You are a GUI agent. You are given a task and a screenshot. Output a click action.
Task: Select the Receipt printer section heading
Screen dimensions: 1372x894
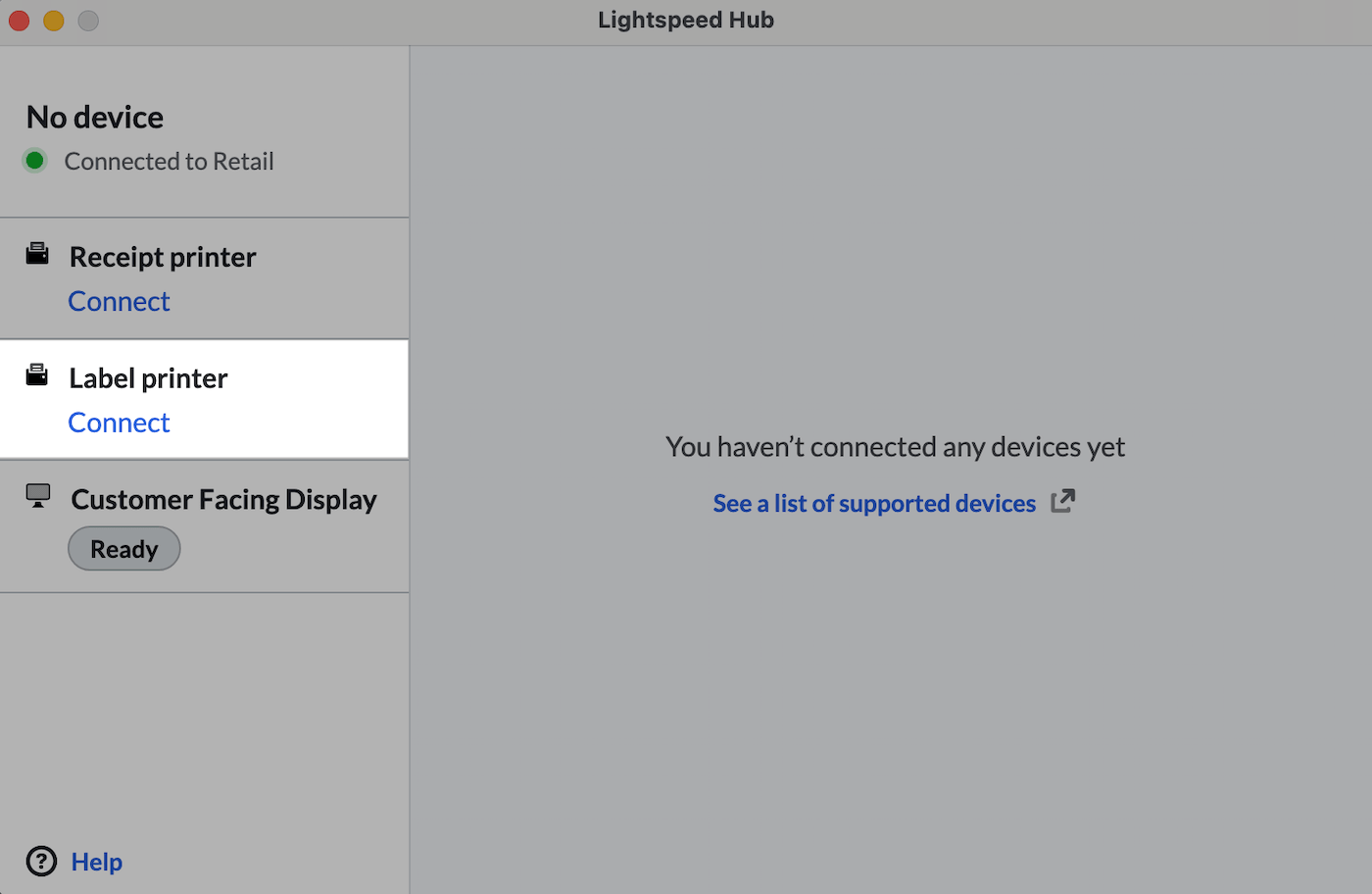(163, 257)
